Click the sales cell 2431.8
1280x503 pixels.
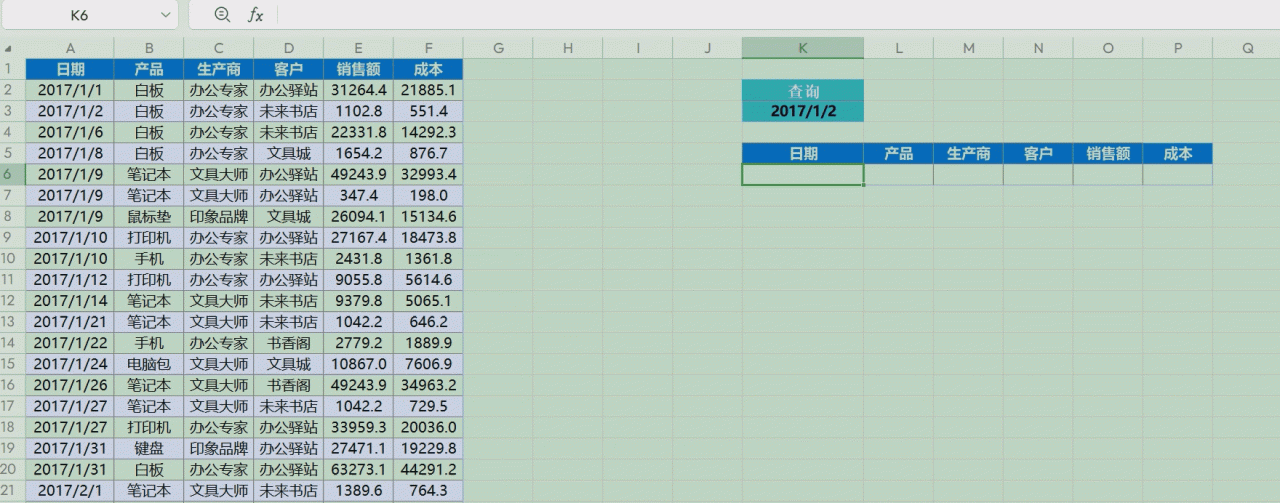coord(358,258)
